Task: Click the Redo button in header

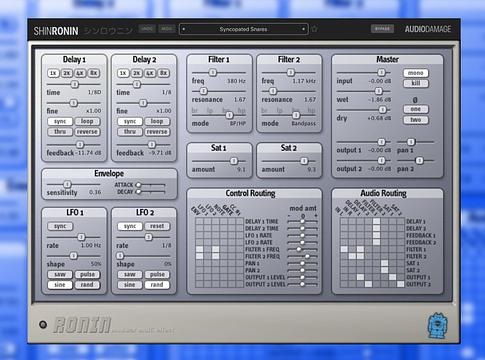Action: [166, 29]
